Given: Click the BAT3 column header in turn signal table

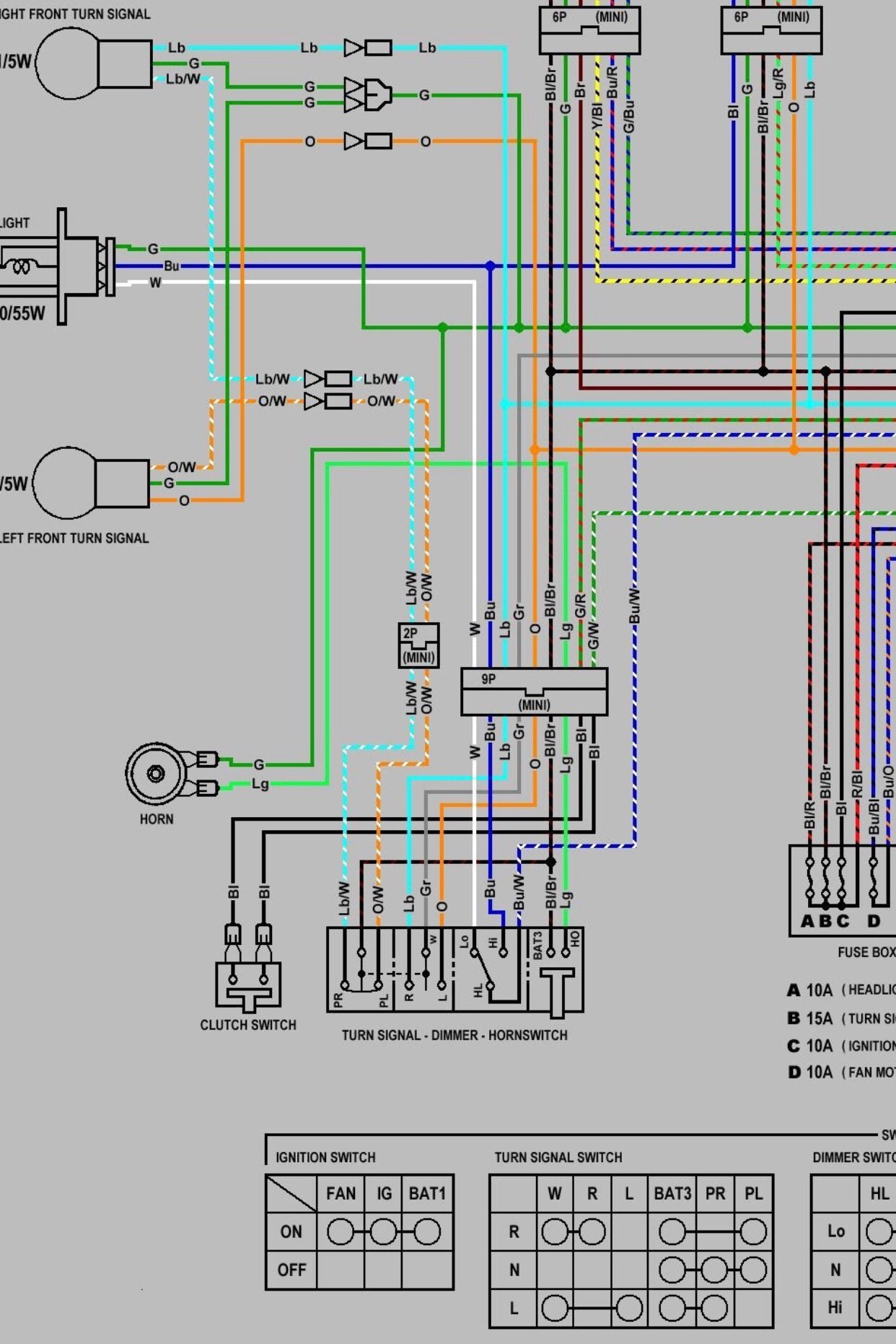Looking at the screenshot, I should pos(672,1194).
